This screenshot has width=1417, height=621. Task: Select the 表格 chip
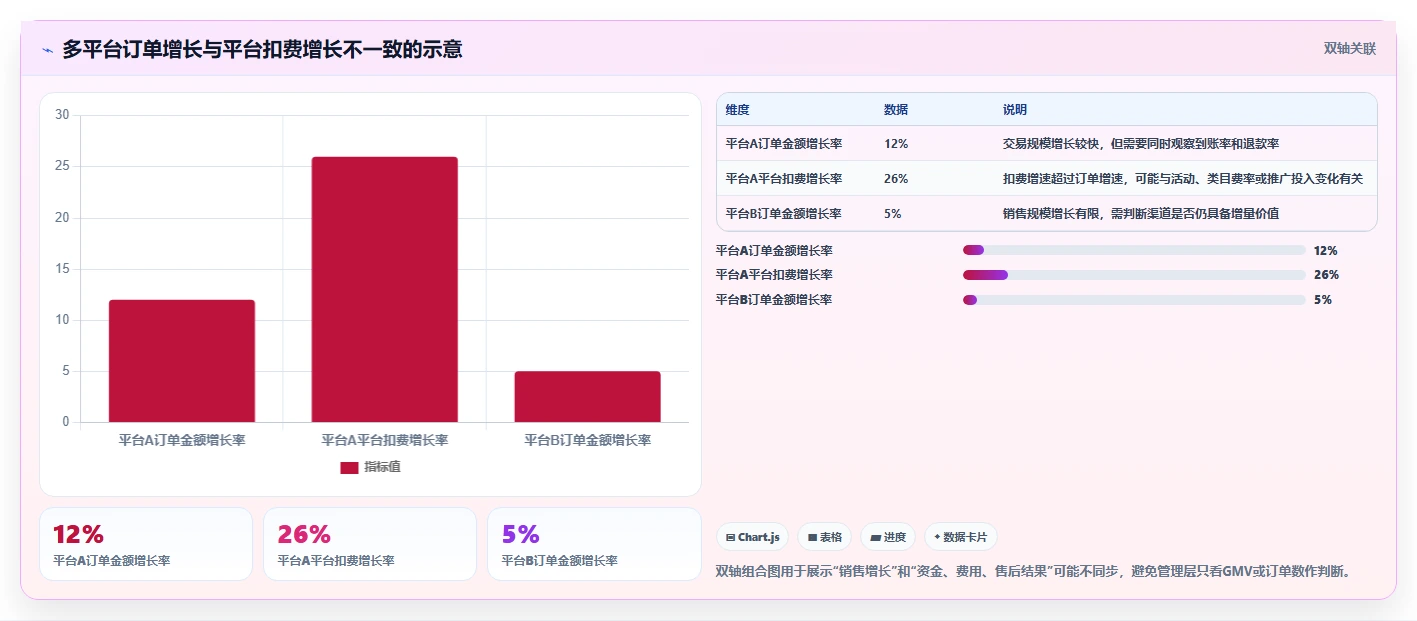click(824, 537)
